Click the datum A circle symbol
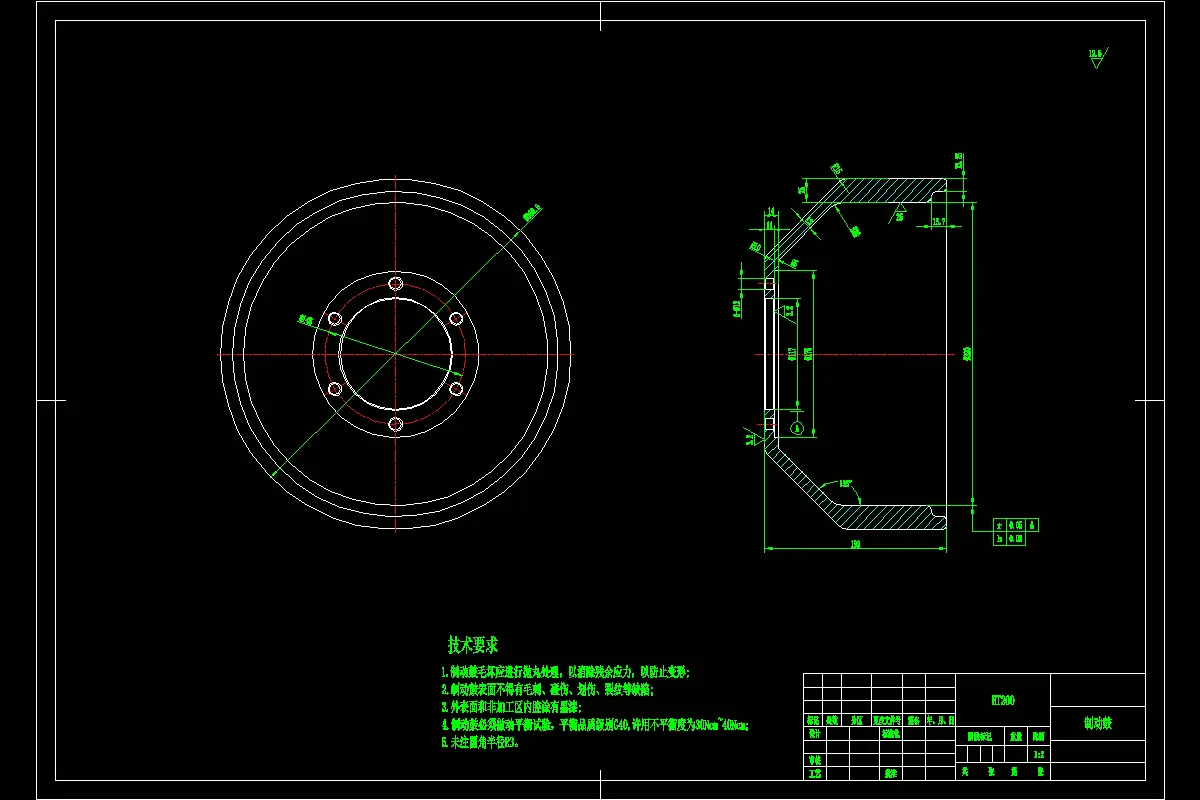 (x=797, y=428)
